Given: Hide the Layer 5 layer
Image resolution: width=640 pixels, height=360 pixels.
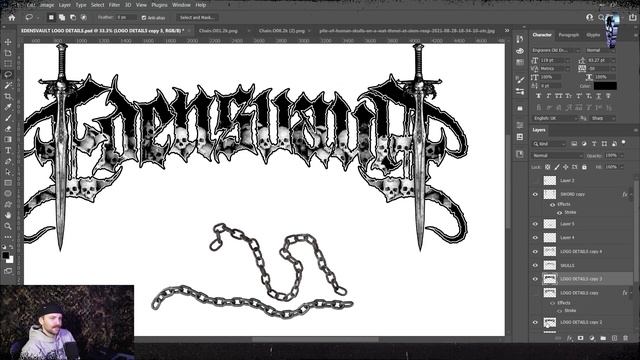Looking at the screenshot, I should 535,224.
